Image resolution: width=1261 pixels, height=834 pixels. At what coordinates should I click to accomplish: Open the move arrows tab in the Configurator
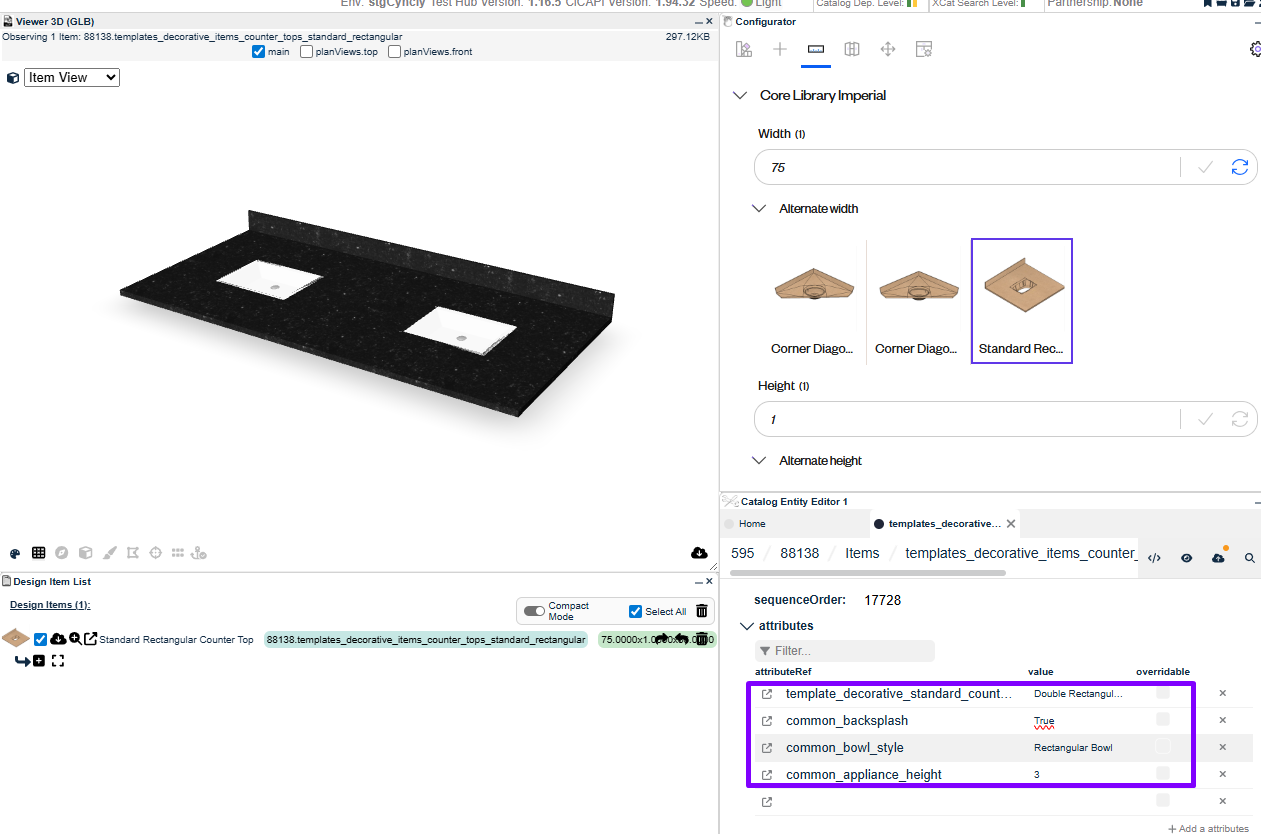click(x=887, y=49)
